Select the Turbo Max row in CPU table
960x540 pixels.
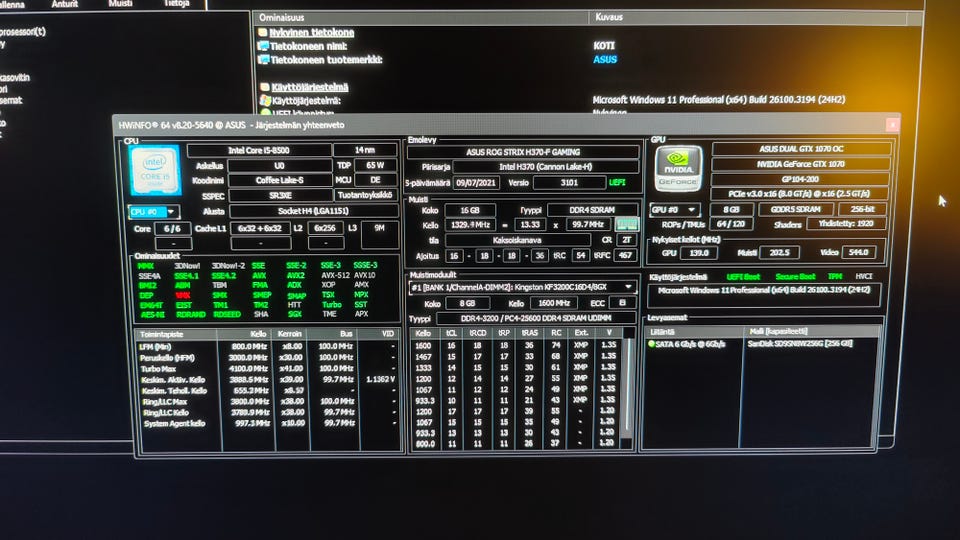pyautogui.click(x=268, y=369)
